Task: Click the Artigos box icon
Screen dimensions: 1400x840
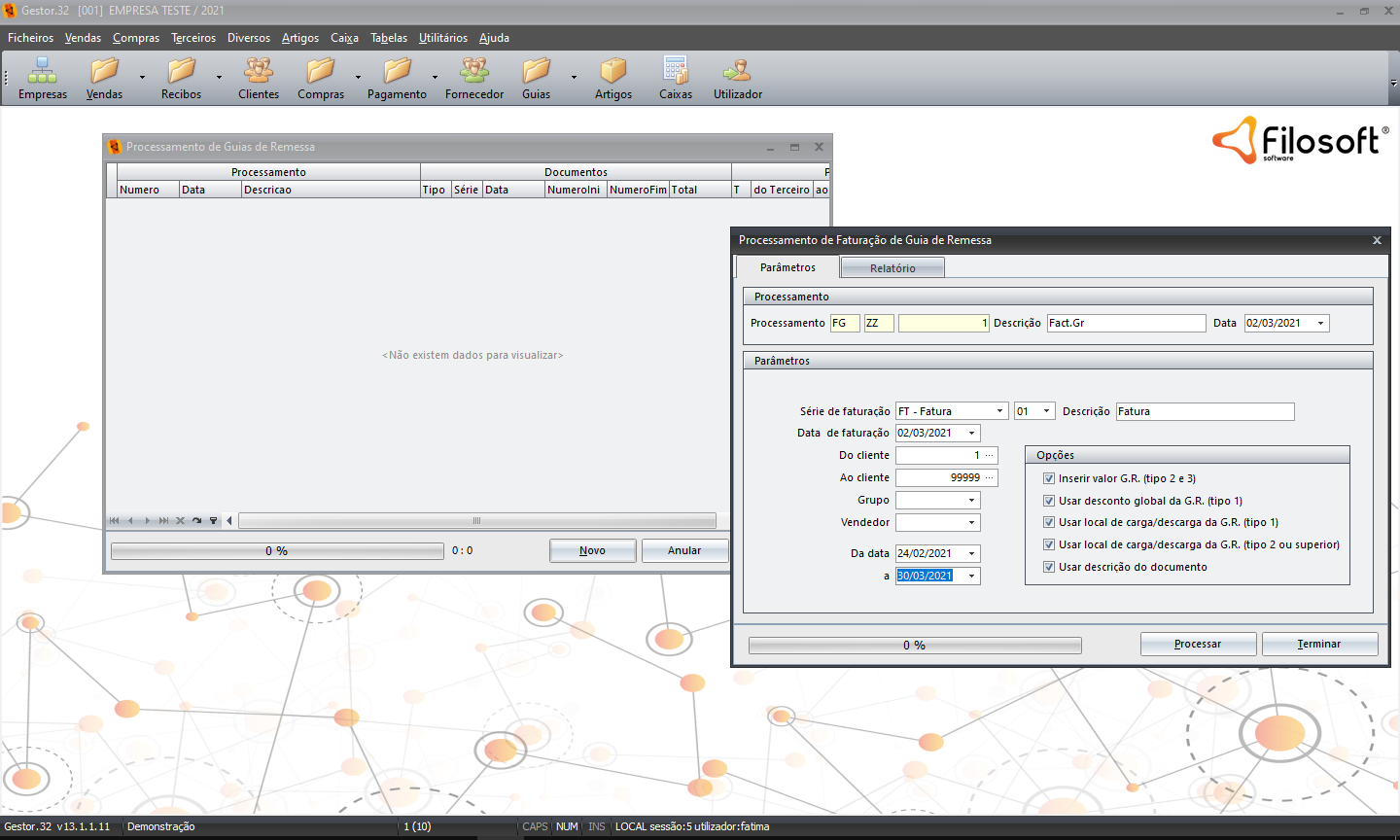Action: [x=612, y=71]
